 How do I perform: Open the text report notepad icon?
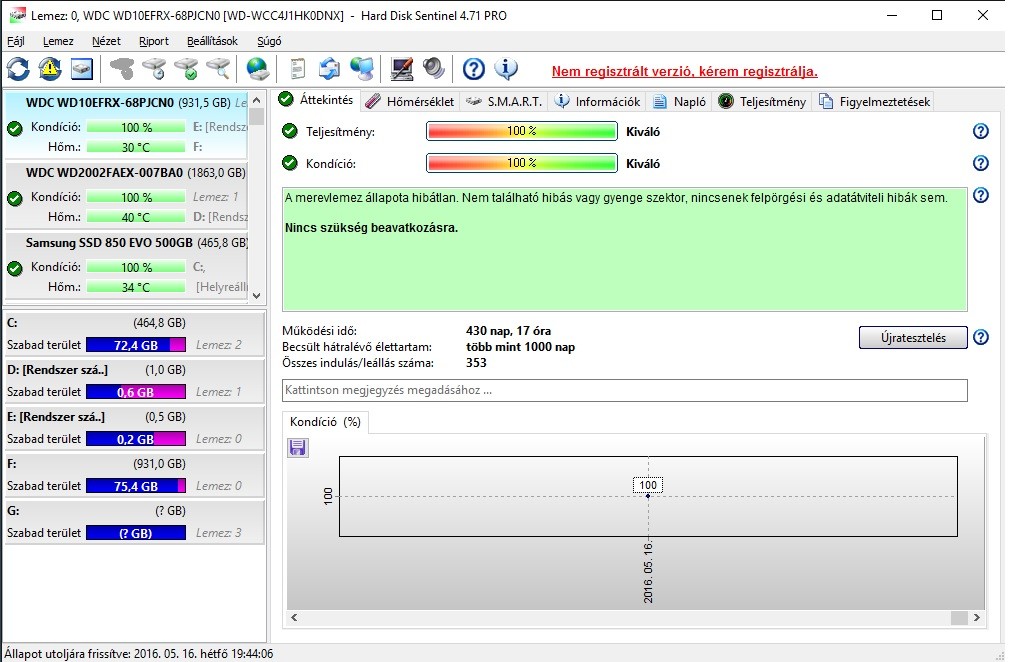click(298, 69)
